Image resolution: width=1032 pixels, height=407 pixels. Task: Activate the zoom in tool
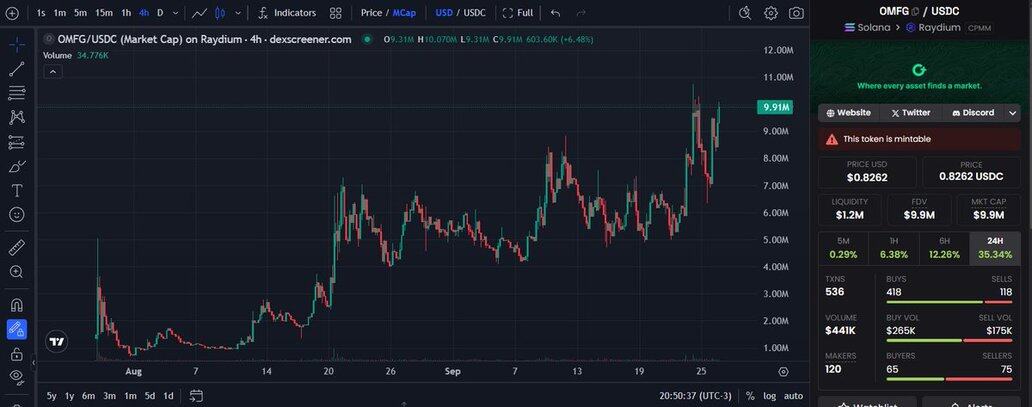(x=17, y=272)
